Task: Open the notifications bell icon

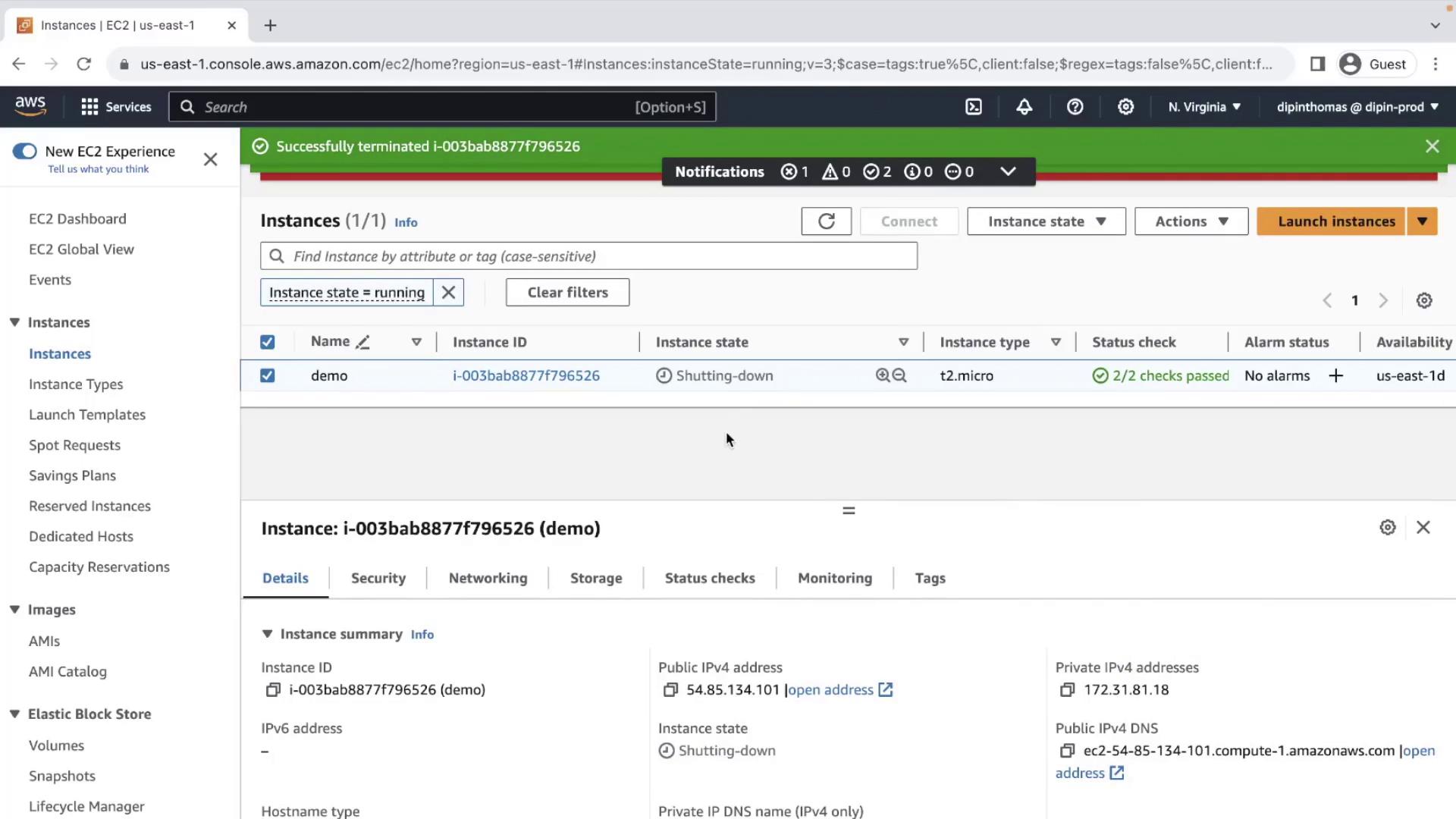Action: 1024,107
